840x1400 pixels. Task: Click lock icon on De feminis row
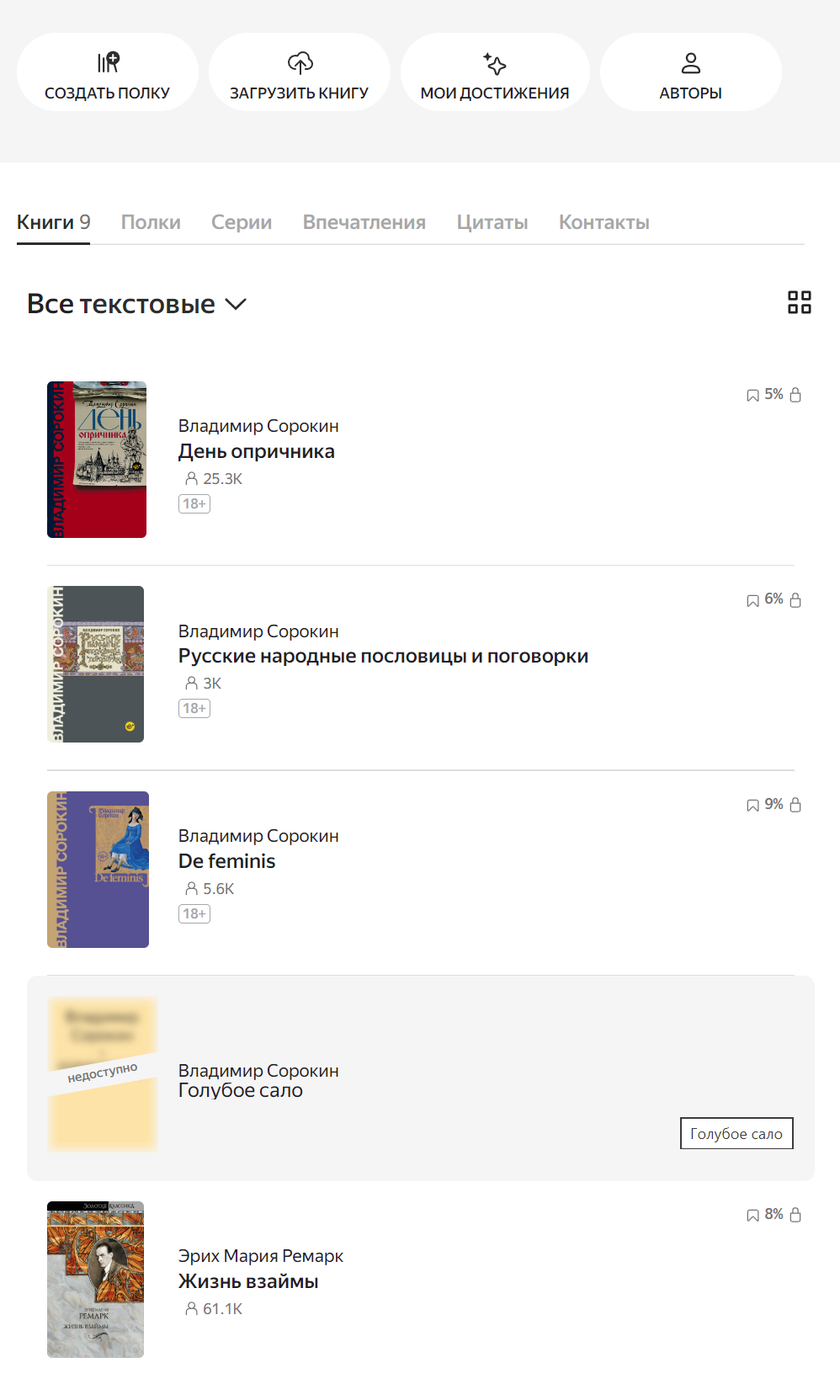pos(795,805)
